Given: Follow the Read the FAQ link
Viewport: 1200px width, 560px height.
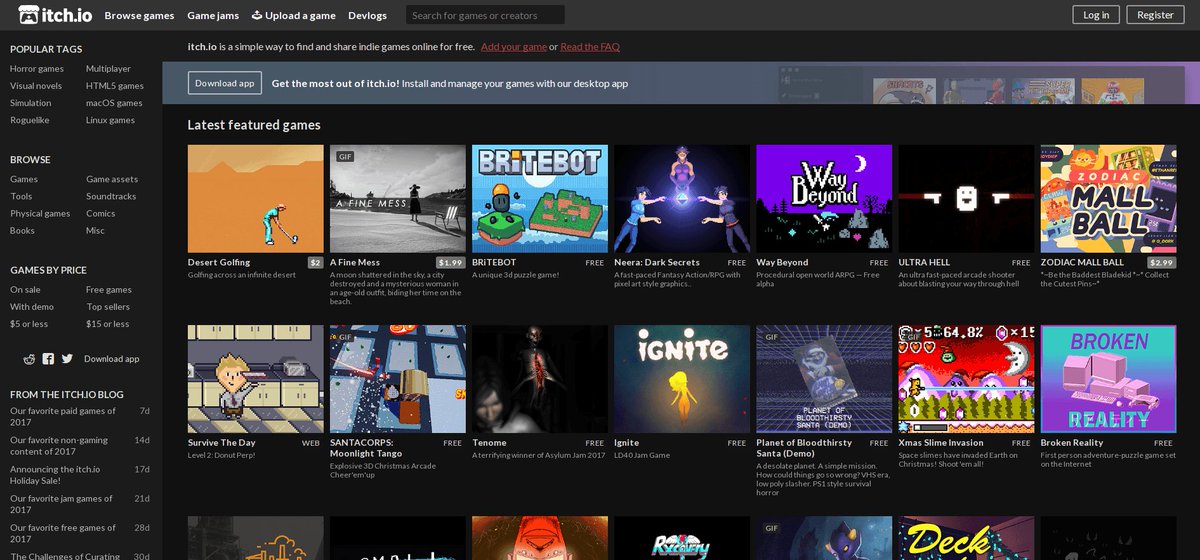Looking at the screenshot, I should tap(590, 47).
